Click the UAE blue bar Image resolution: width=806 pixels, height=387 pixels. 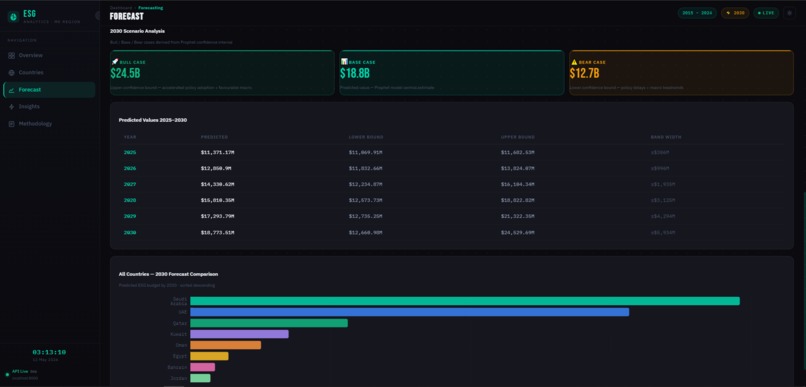click(x=410, y=312)
